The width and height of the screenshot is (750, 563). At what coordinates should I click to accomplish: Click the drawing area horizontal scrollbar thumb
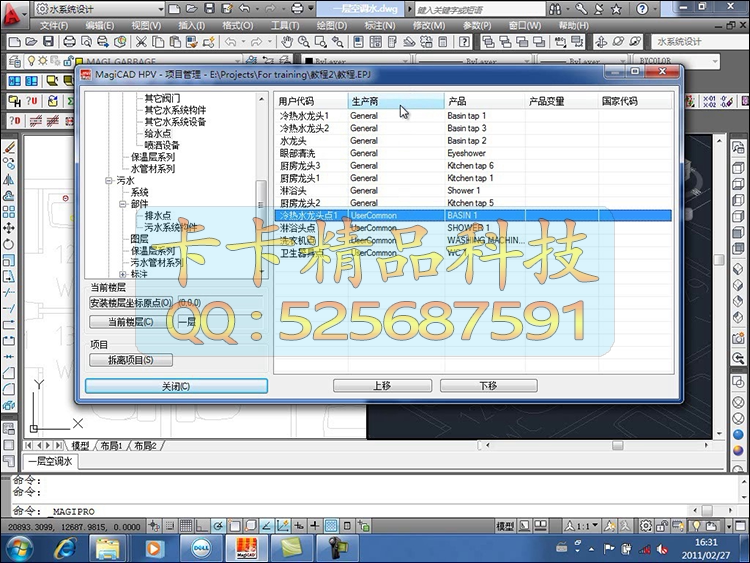[618, 445]
